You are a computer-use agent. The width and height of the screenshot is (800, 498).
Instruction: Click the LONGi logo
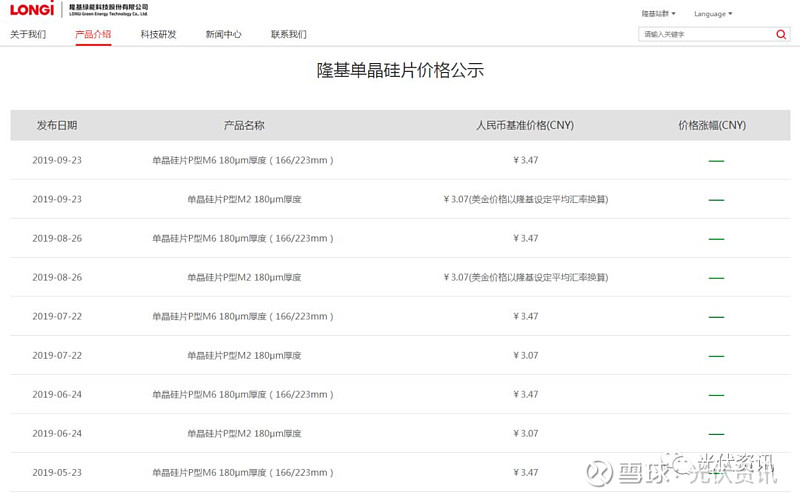(x=32, y=9)
